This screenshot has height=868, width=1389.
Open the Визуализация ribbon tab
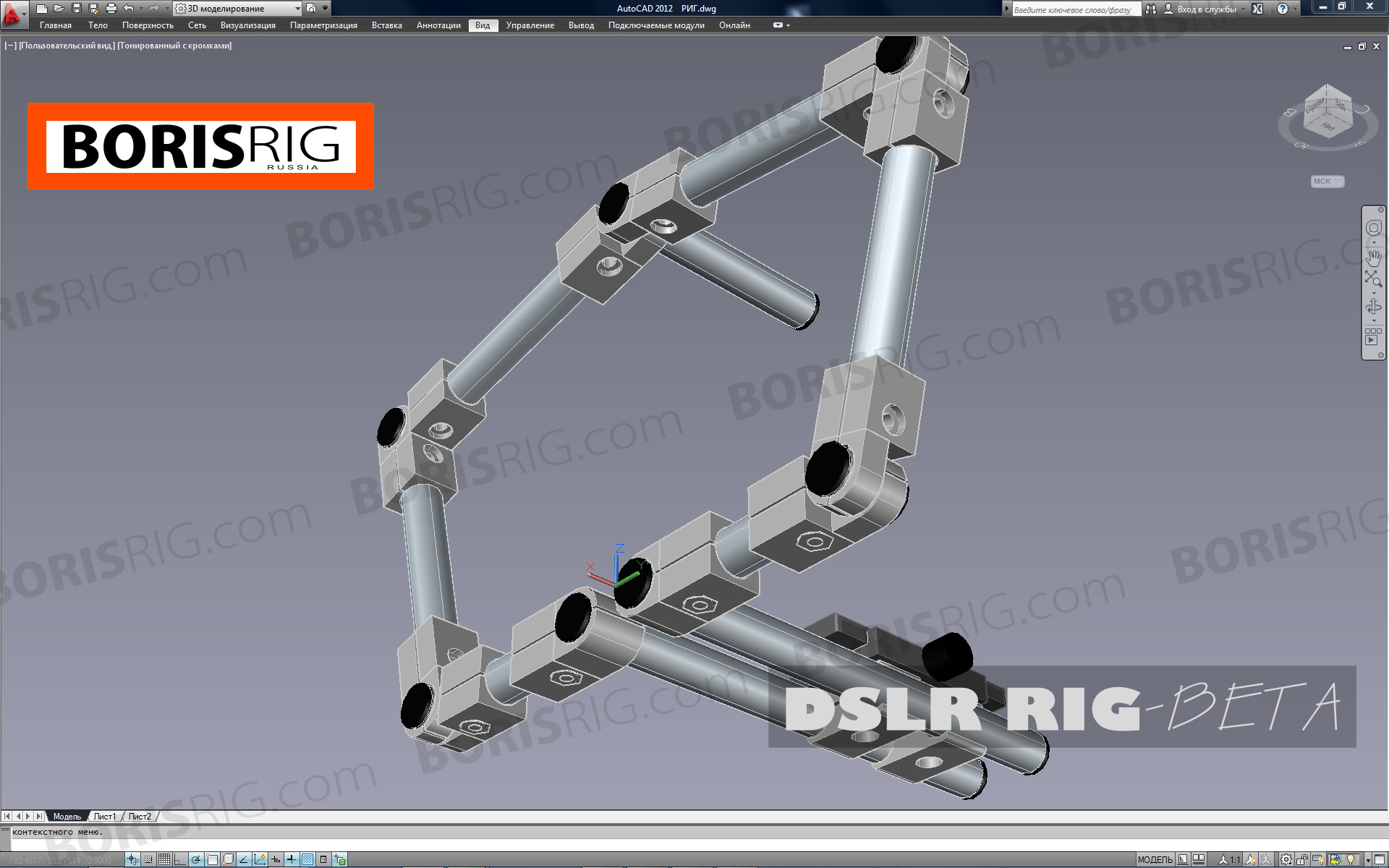(248, 25)
